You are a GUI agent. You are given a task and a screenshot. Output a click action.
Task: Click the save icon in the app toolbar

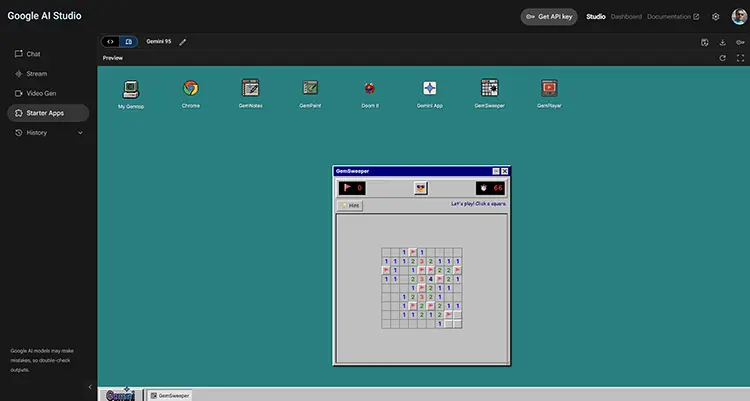point(704,43)
